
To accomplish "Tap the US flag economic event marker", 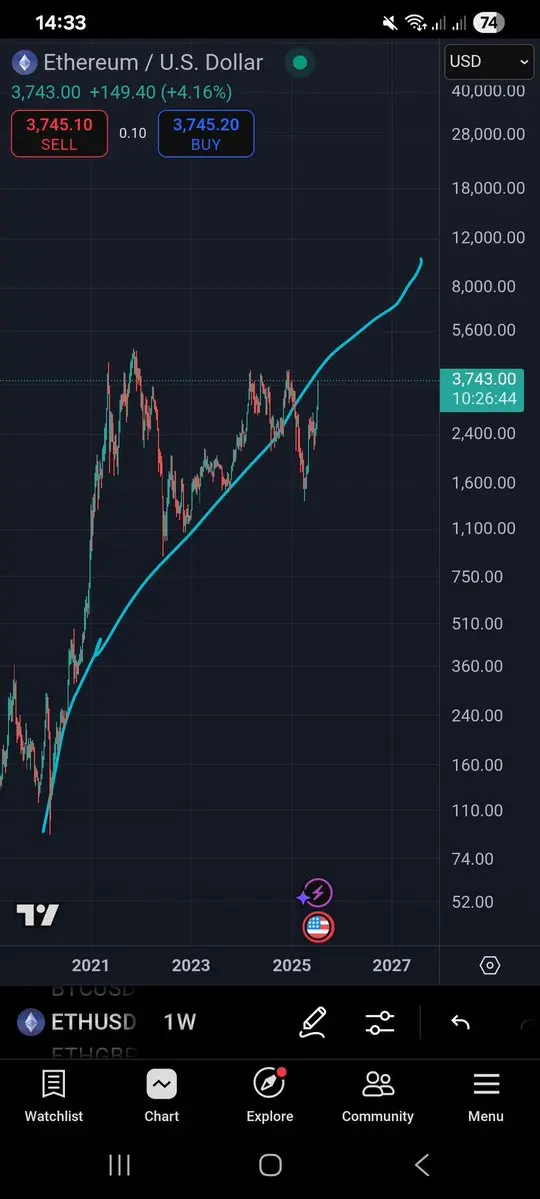I will coord(318,927).
